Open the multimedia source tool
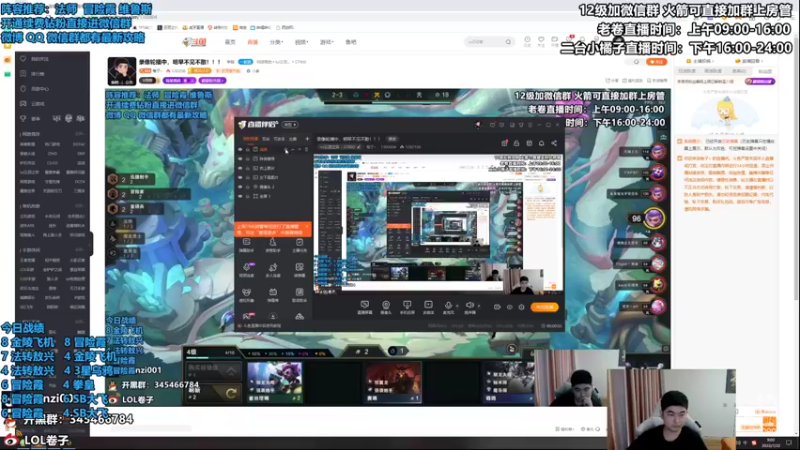This screenshot has height=450, width=800. [428, 307]
